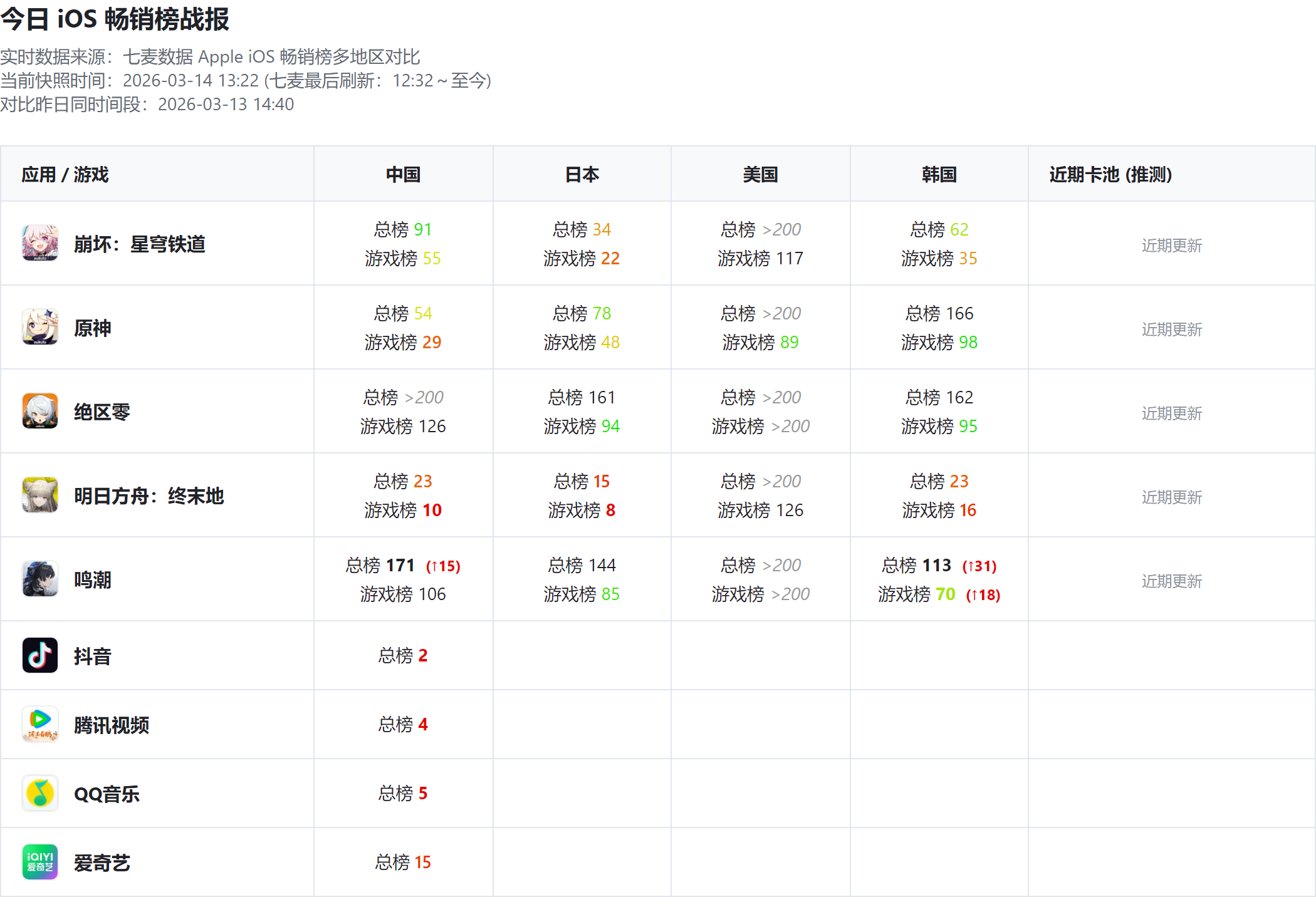Click 总榜 54 in the 原神 row
This screenshot has width=1316, height=897.
403,313
